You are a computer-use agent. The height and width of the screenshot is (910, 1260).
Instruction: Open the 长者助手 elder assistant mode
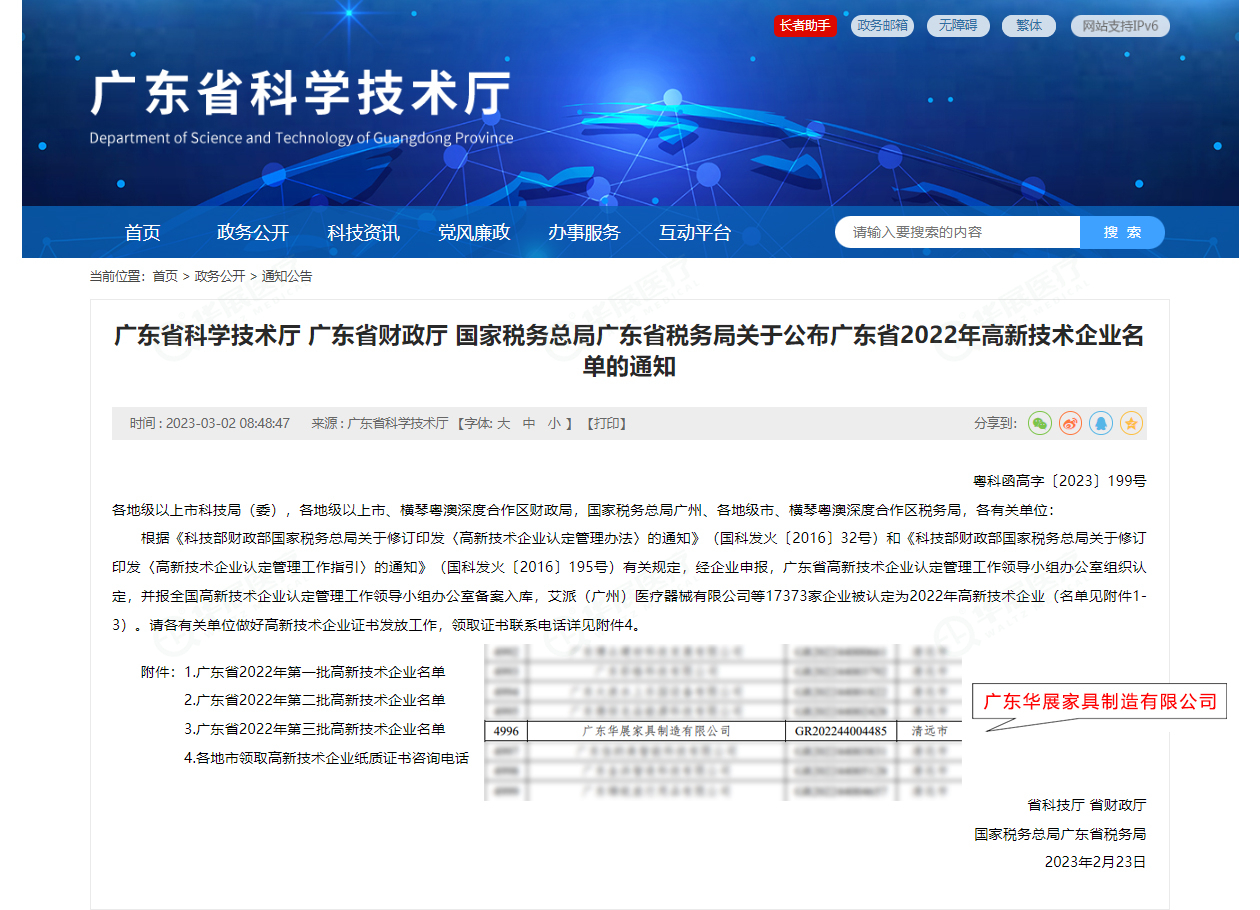[x=804, y=26]
